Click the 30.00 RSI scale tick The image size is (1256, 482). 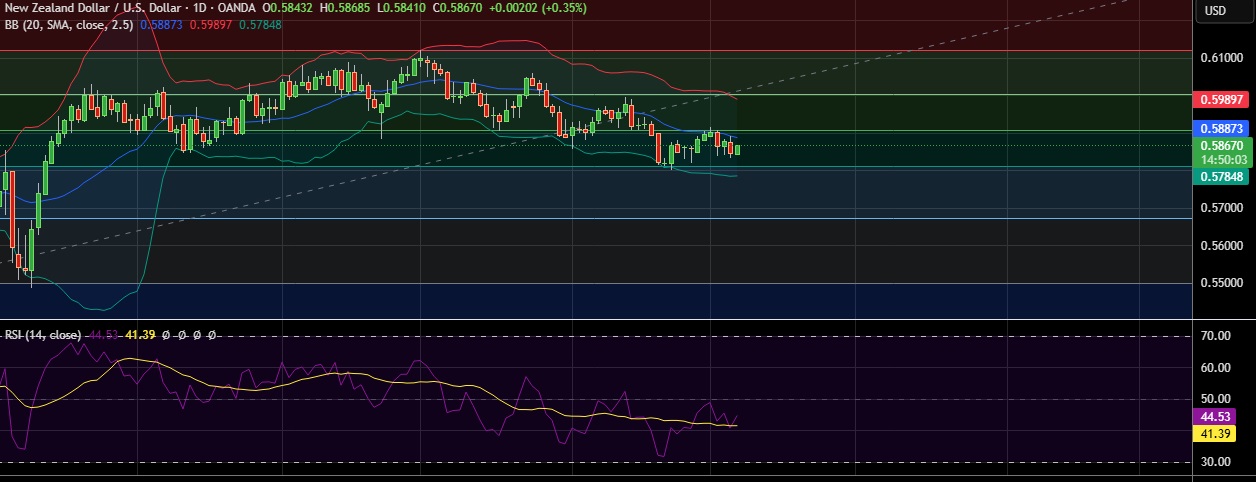click(1216, 462)
